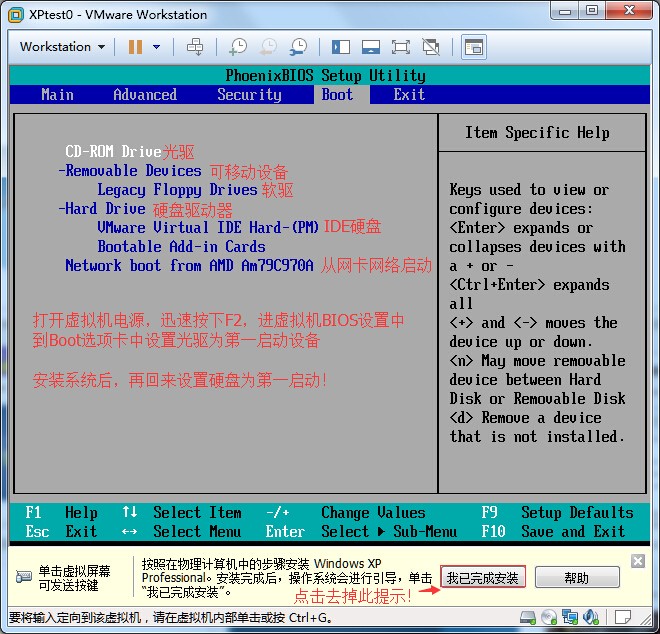Collapse the Removable Devices boot entry
The image size is (660, 634).
[130, 171]
